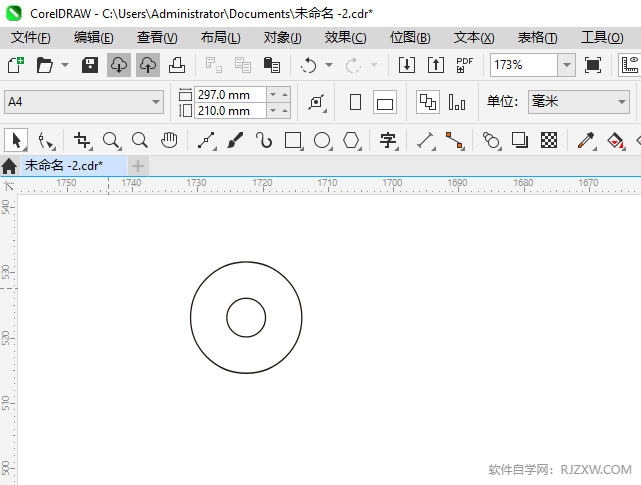Open the 布局(L) menu
Viewport: 641px width, 485px height.
click(220, 38)
